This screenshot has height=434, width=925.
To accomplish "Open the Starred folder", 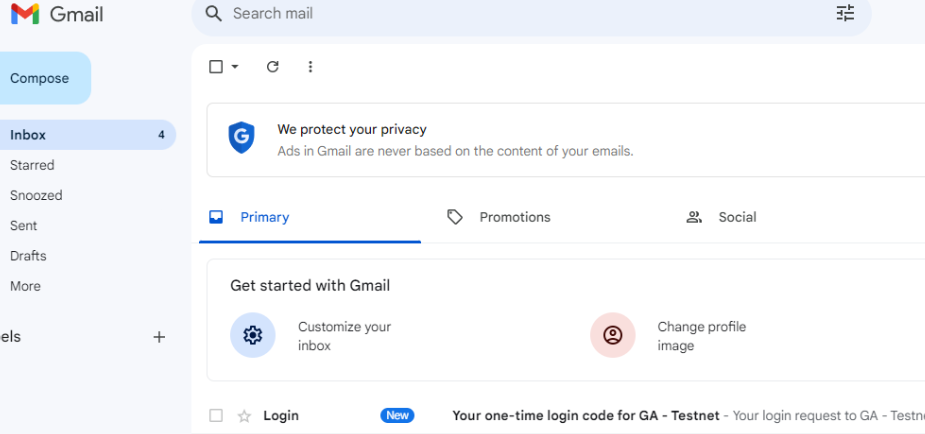I will pyautogui.click(x=32, y=165).
